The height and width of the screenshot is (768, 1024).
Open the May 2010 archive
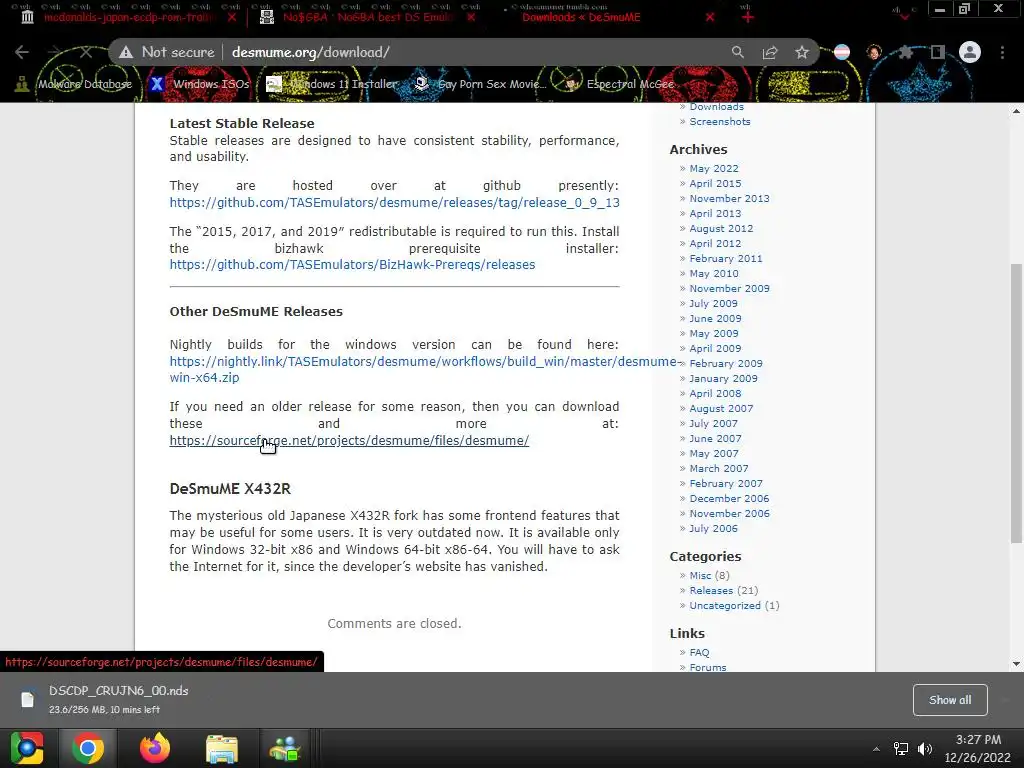click(714, 274)
